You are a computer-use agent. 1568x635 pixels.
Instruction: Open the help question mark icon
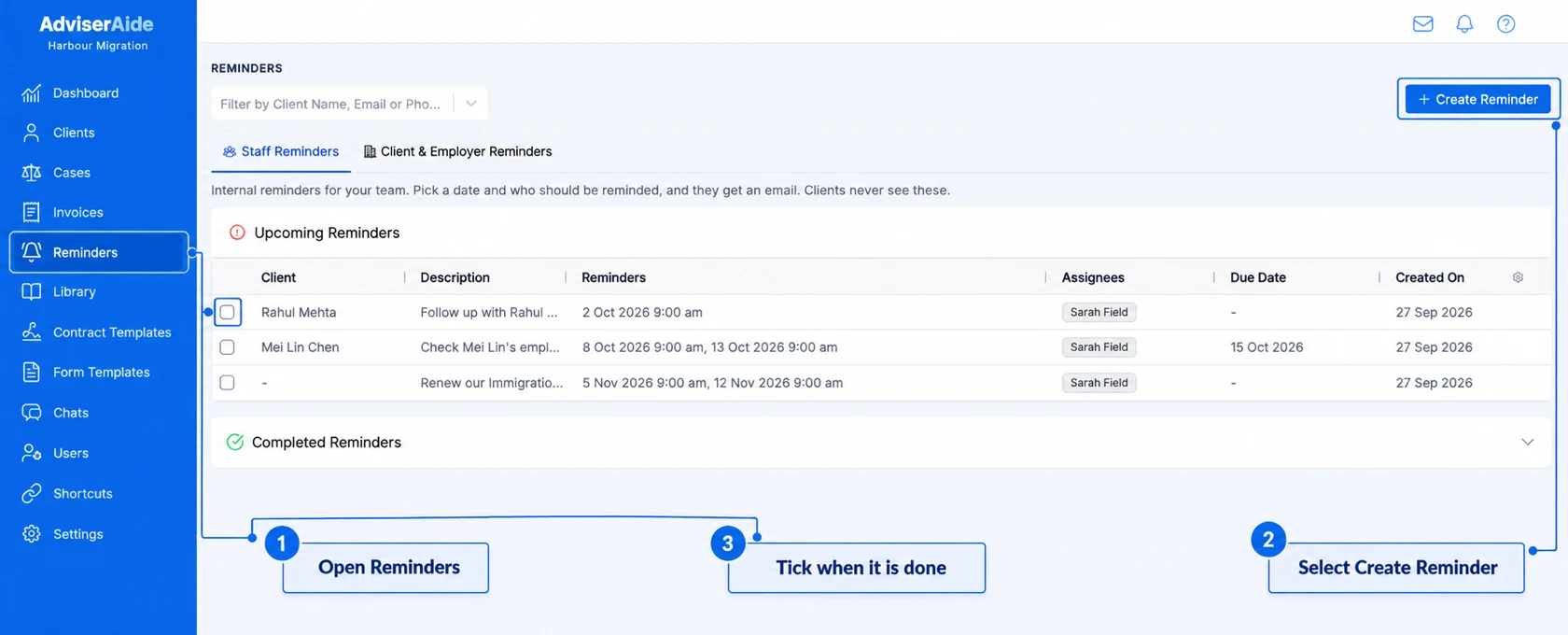pyautogui.click(x=1505, y=24)
